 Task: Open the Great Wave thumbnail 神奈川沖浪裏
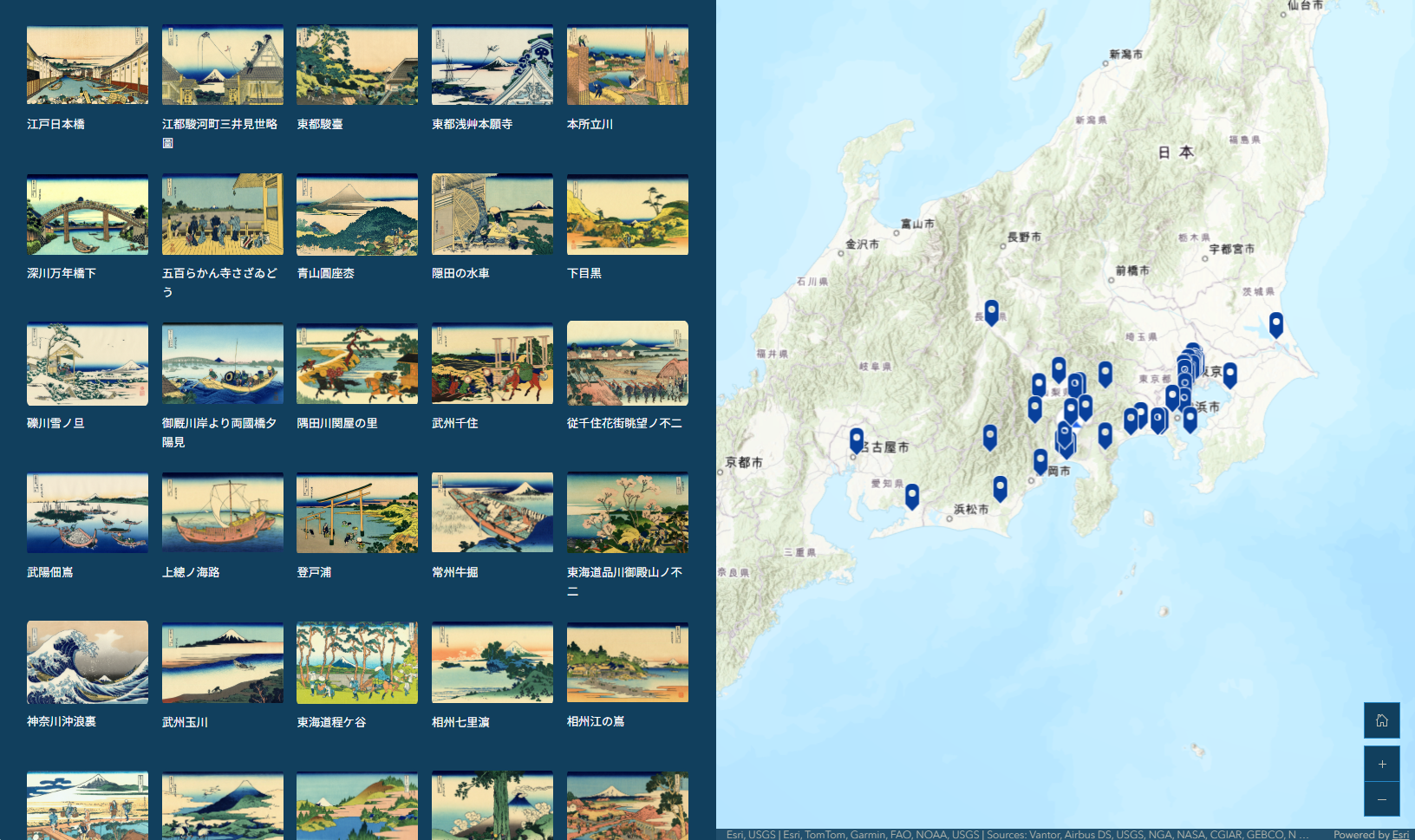click(x=88, y=662)
